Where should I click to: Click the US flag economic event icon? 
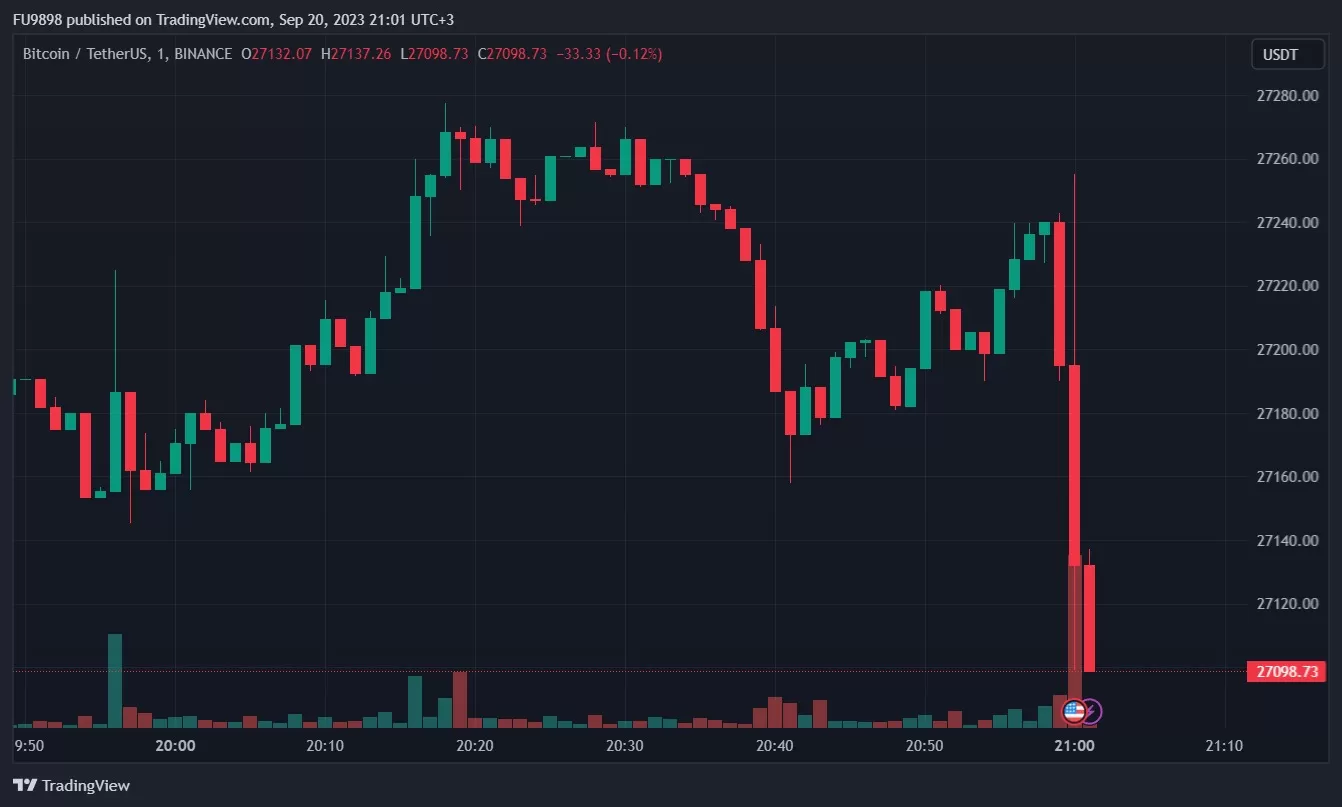coord(1073,712)
